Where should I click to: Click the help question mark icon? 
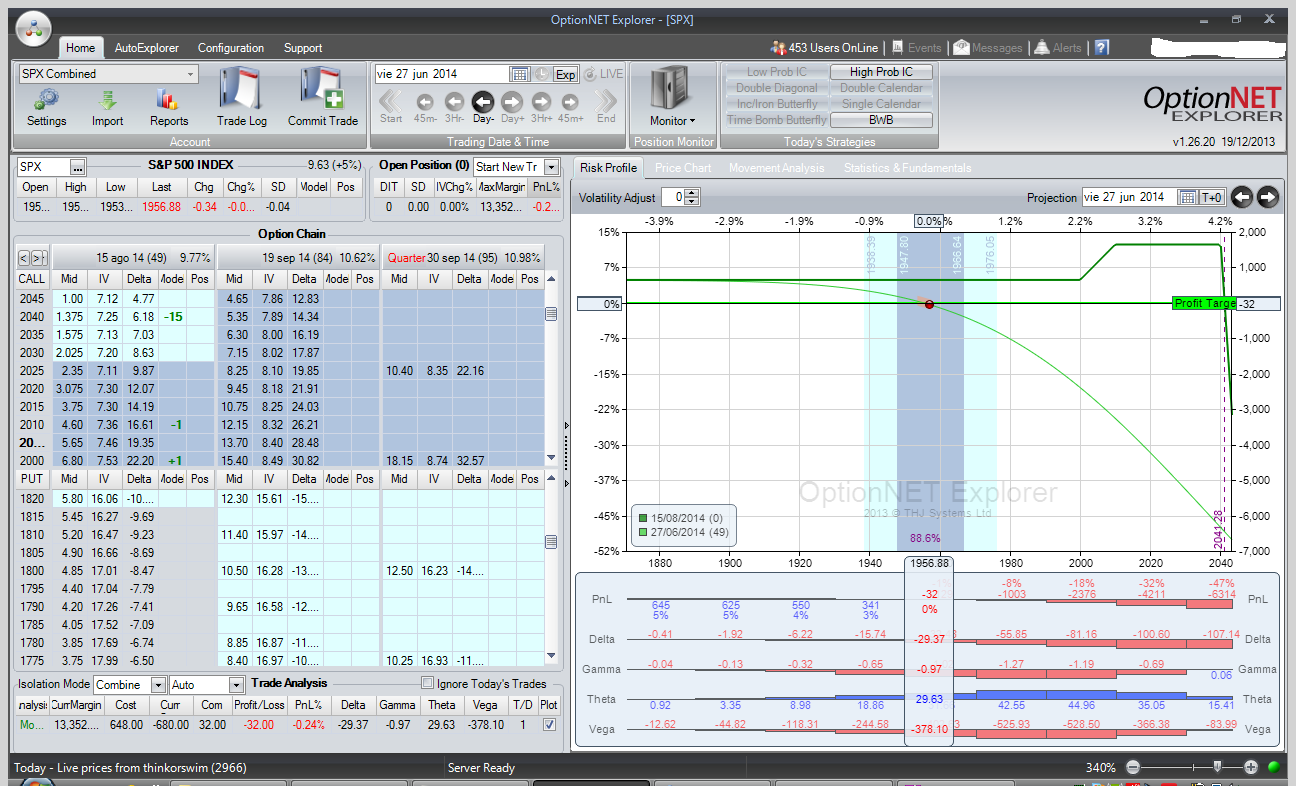(x=1101, y=47)
